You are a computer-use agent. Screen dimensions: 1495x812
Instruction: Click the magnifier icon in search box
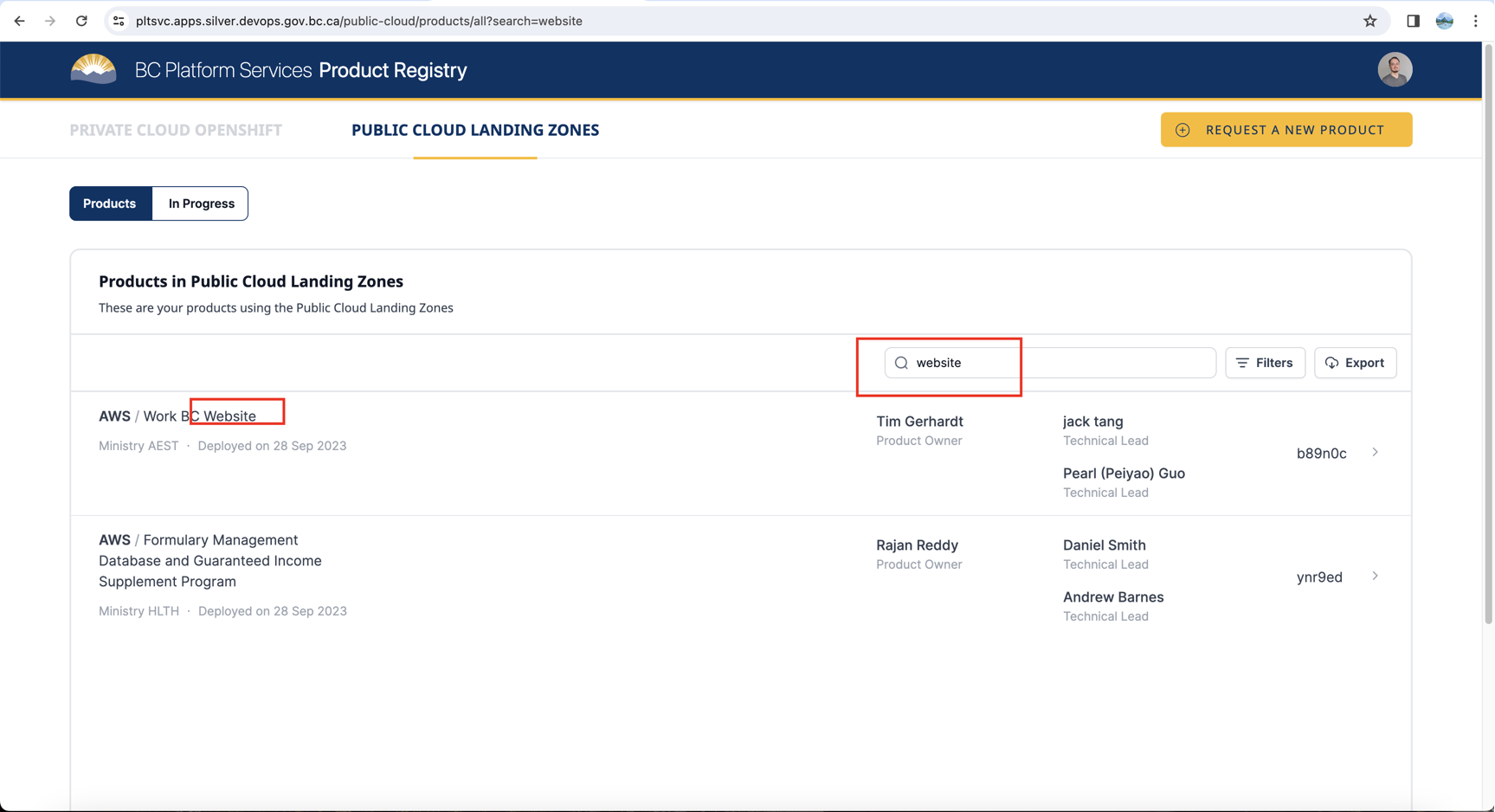(x=901, y=363)
